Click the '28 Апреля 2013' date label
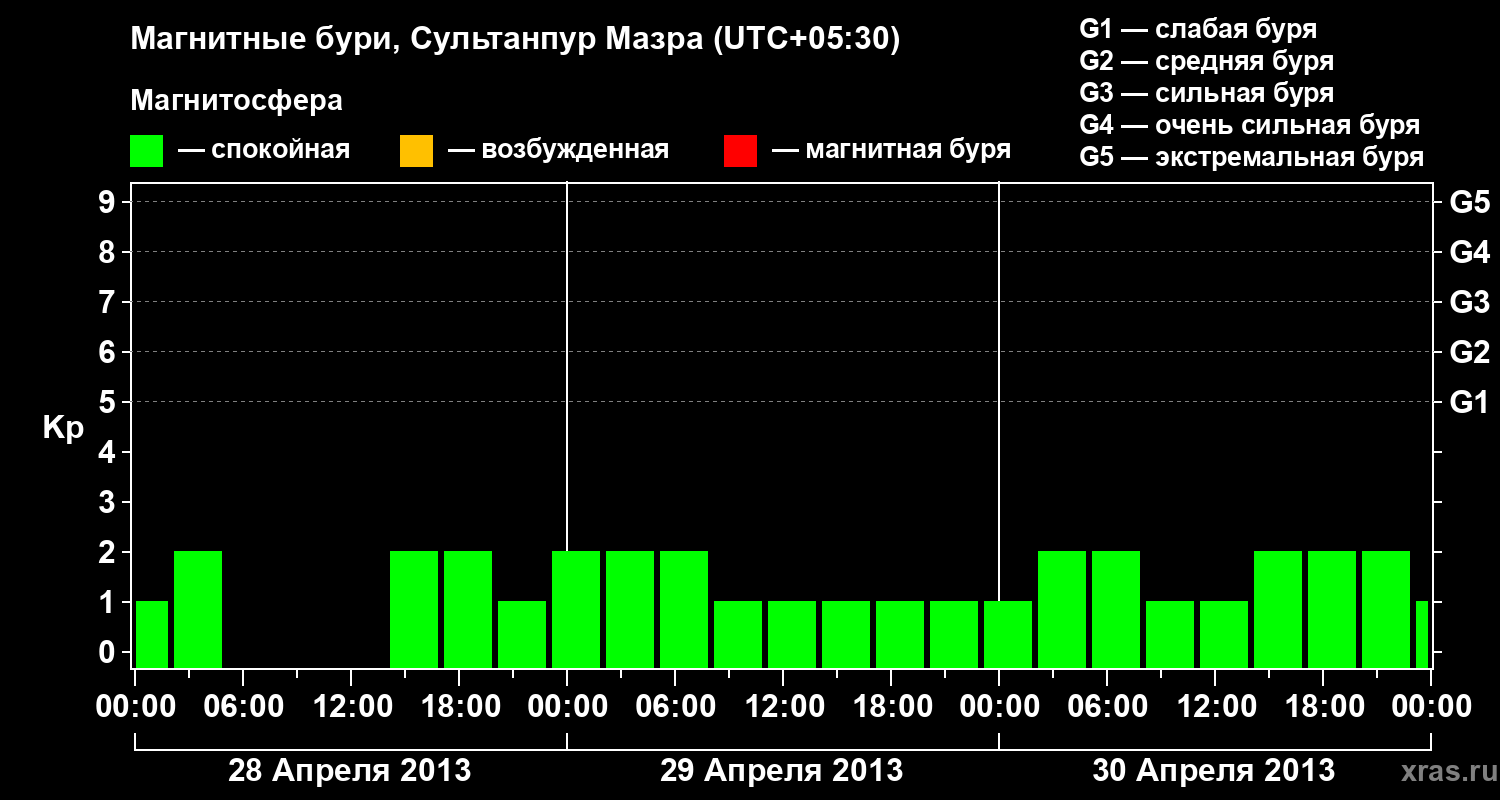1500x800 pixels. [x=350, y=771]
